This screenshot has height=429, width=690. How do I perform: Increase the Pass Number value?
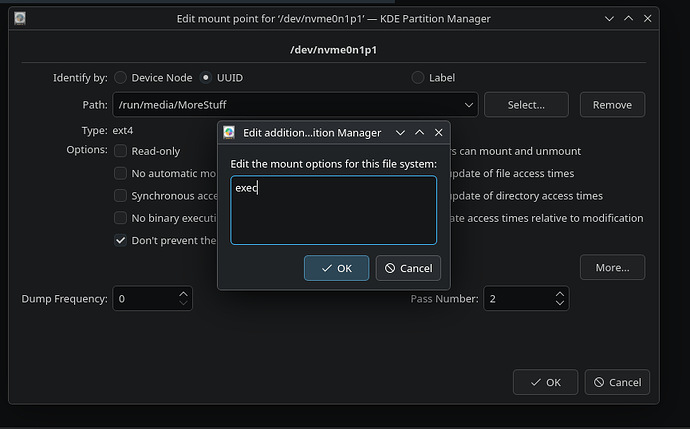pyautogui.click(x=560, y=293)
